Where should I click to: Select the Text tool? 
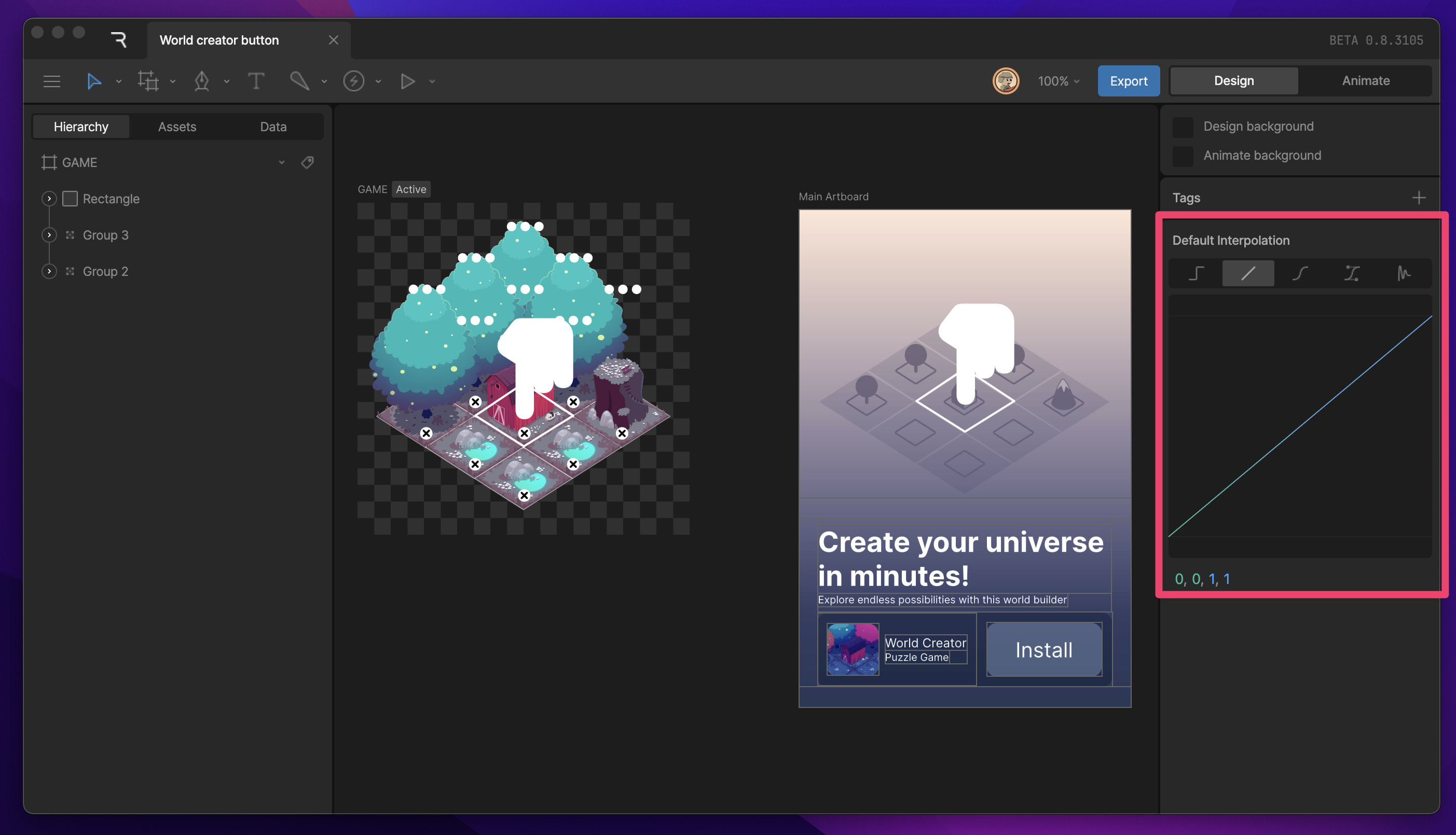point(256,81)
